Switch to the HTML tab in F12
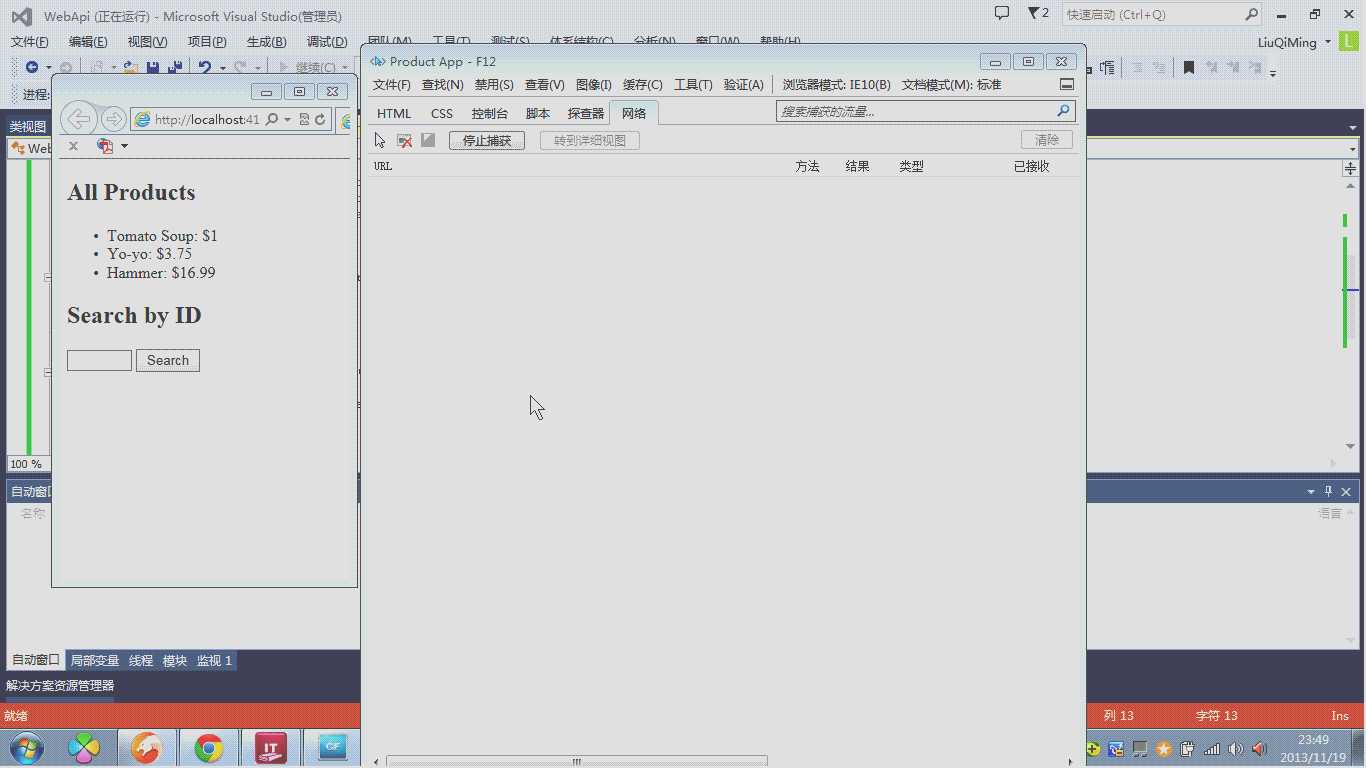Viewport: 1366px width, 768px height. coord(394,113)
